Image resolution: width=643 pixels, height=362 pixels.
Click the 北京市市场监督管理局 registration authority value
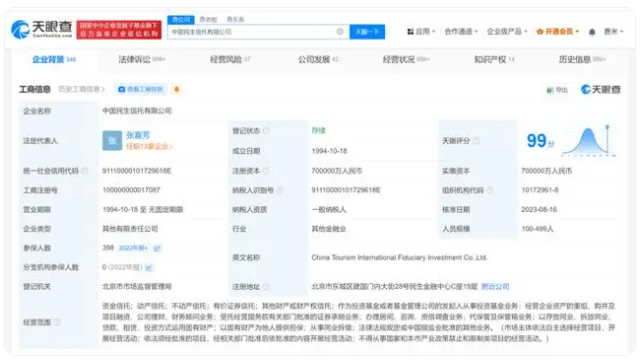click(137, 287)
